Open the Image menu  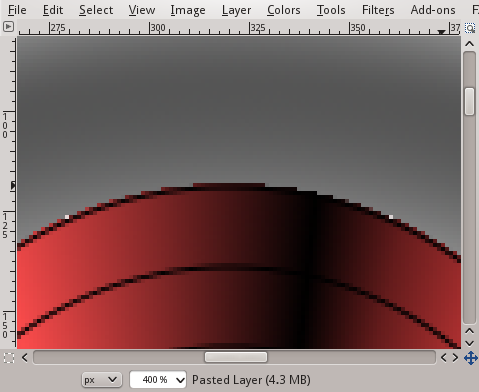188,10
